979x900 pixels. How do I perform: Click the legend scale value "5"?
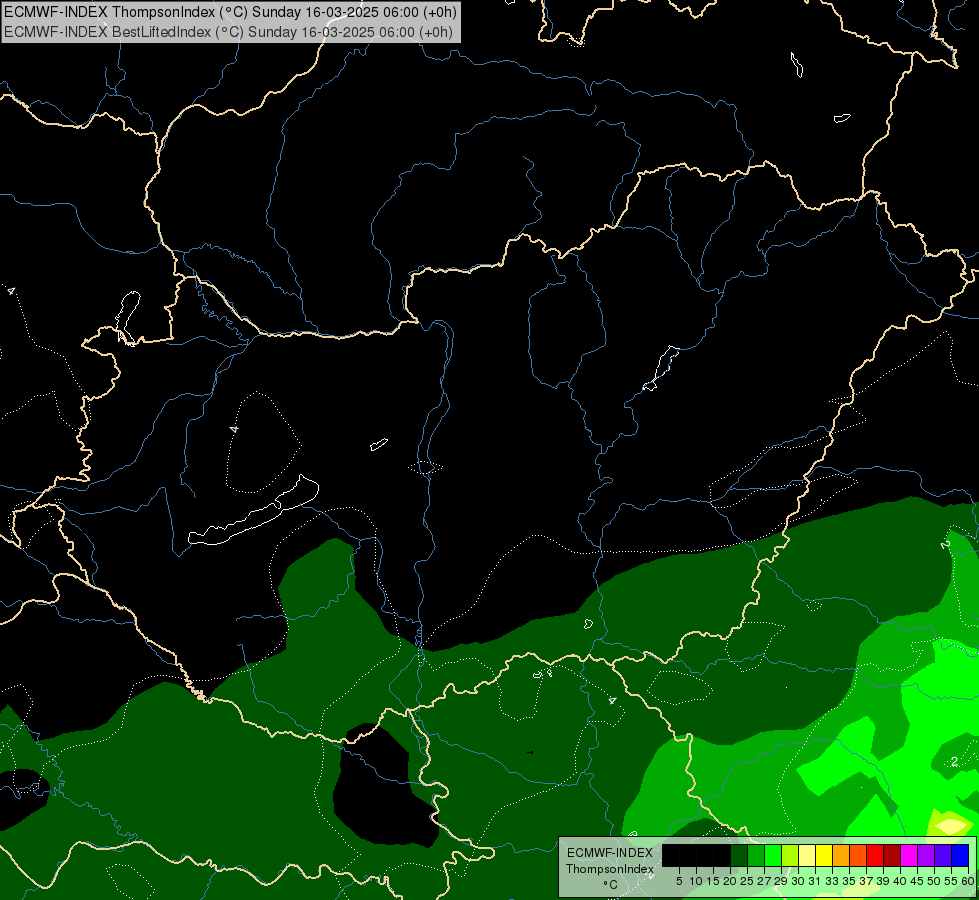click(x=679, y=881)
